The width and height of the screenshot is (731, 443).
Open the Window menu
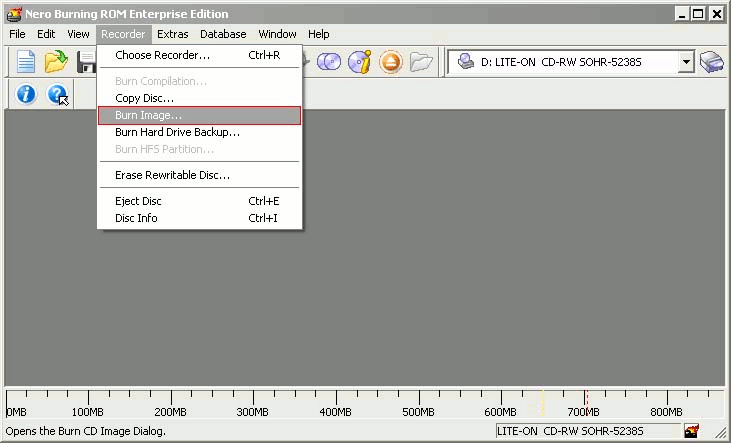pos(277,34)
